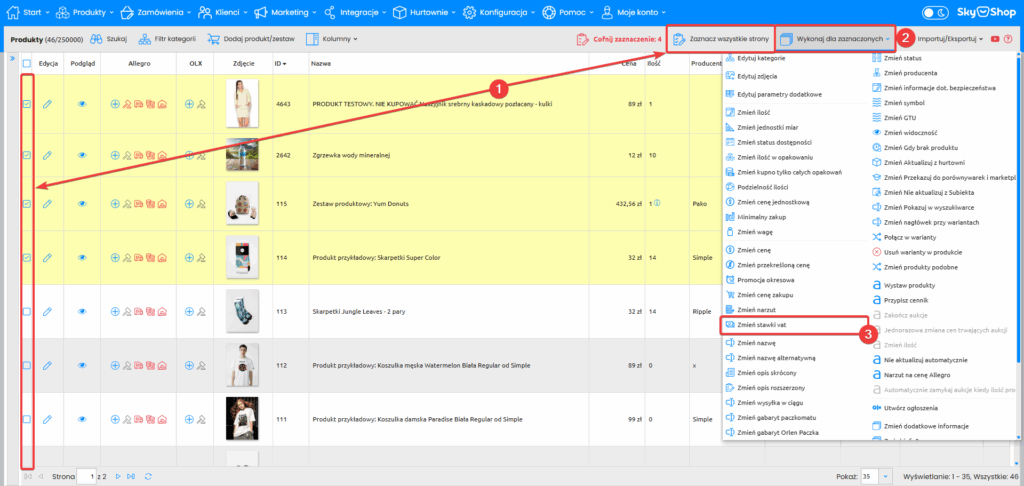Click the Allegro add icon for product 2642
Viewport: 1024px width, 486px height.
[x=115, y=155]
